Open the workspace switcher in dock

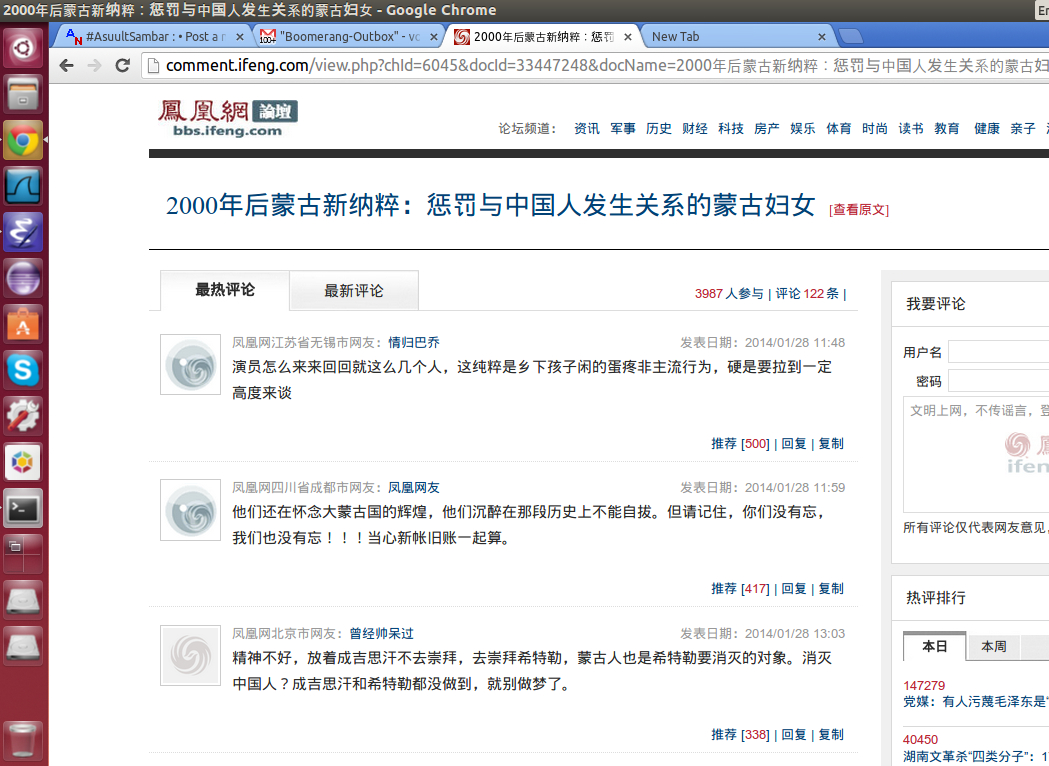coord(23,553)
